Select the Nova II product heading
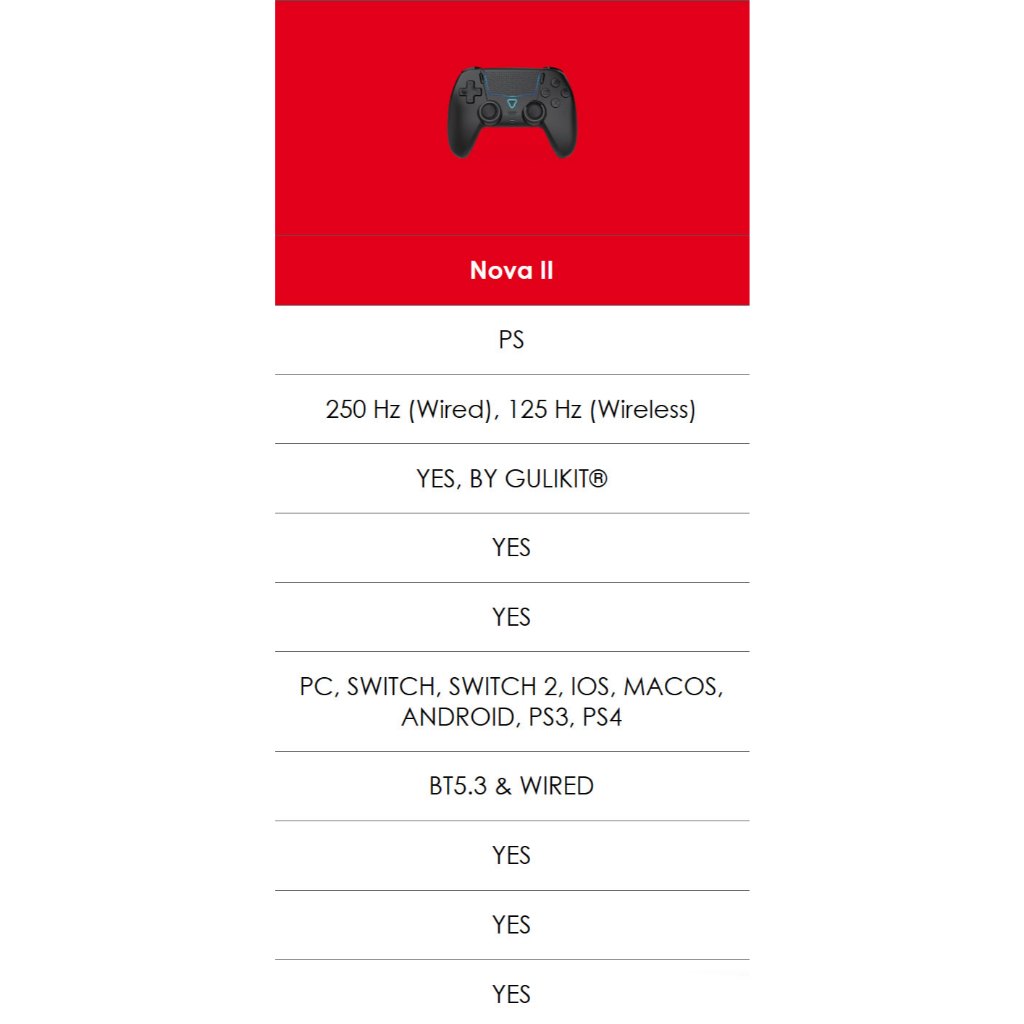This screenshot has height=1024, width=1024. click(511, 270)
